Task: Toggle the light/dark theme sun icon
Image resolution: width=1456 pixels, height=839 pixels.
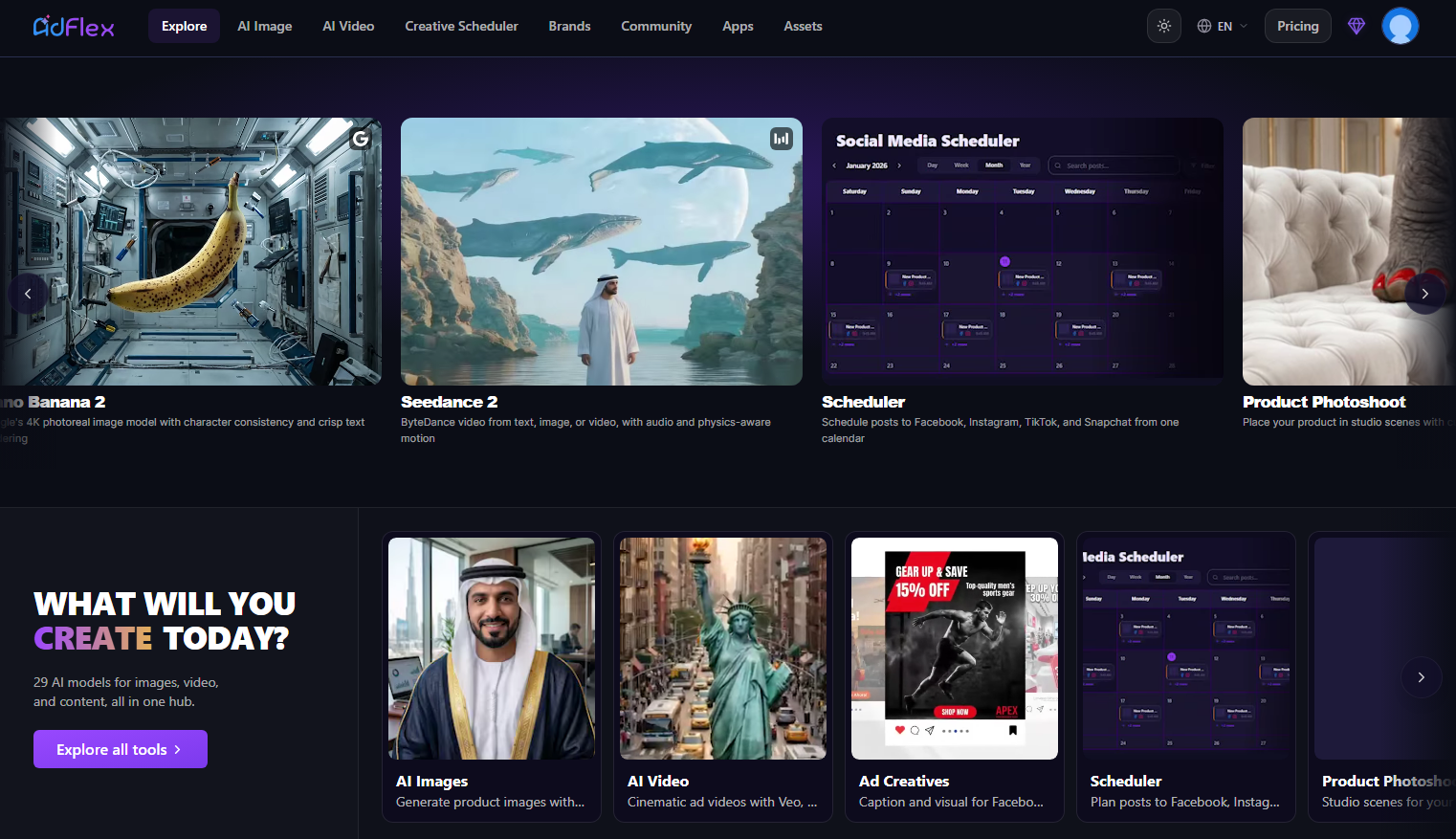Action: point(1164,26)
